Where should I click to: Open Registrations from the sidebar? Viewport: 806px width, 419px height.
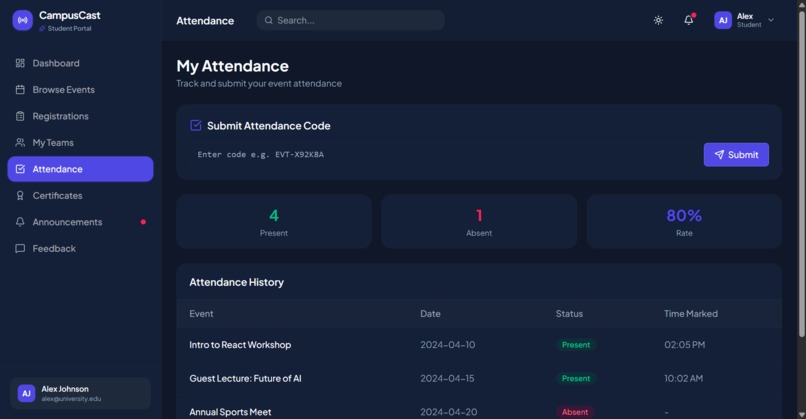pyautogui.click(x=80, y=116)
